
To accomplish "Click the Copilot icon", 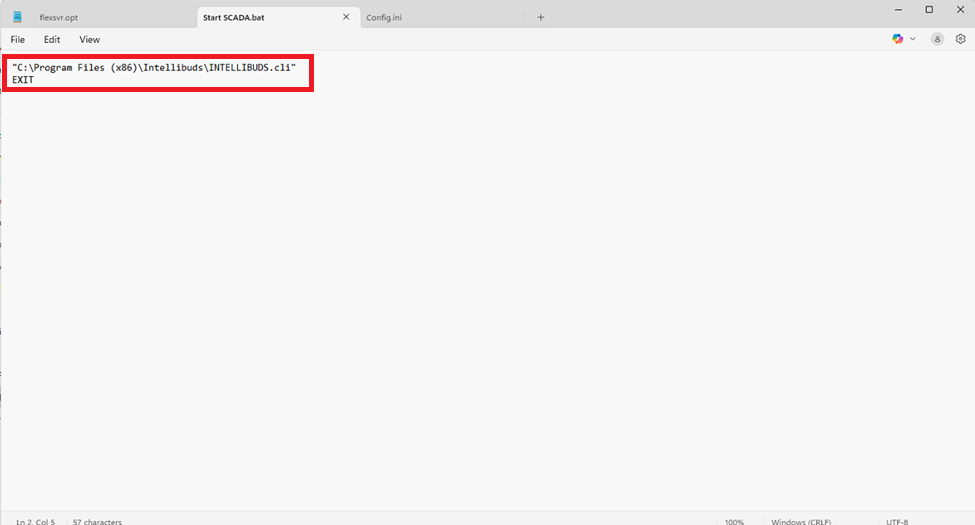I will click(x=897, y=39).
